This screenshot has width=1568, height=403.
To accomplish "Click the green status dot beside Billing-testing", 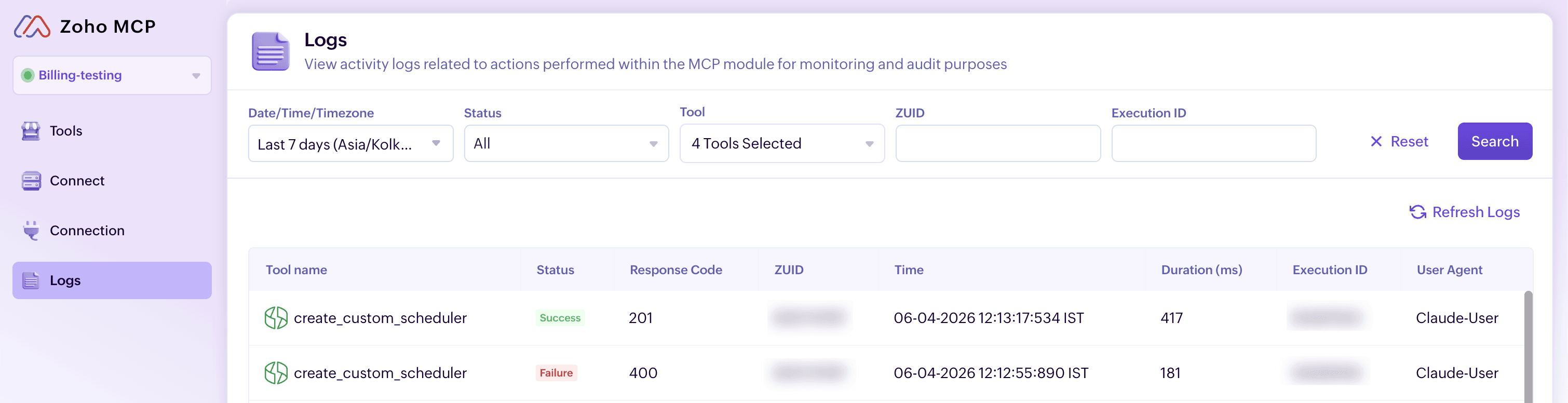I will pos(29,75).
